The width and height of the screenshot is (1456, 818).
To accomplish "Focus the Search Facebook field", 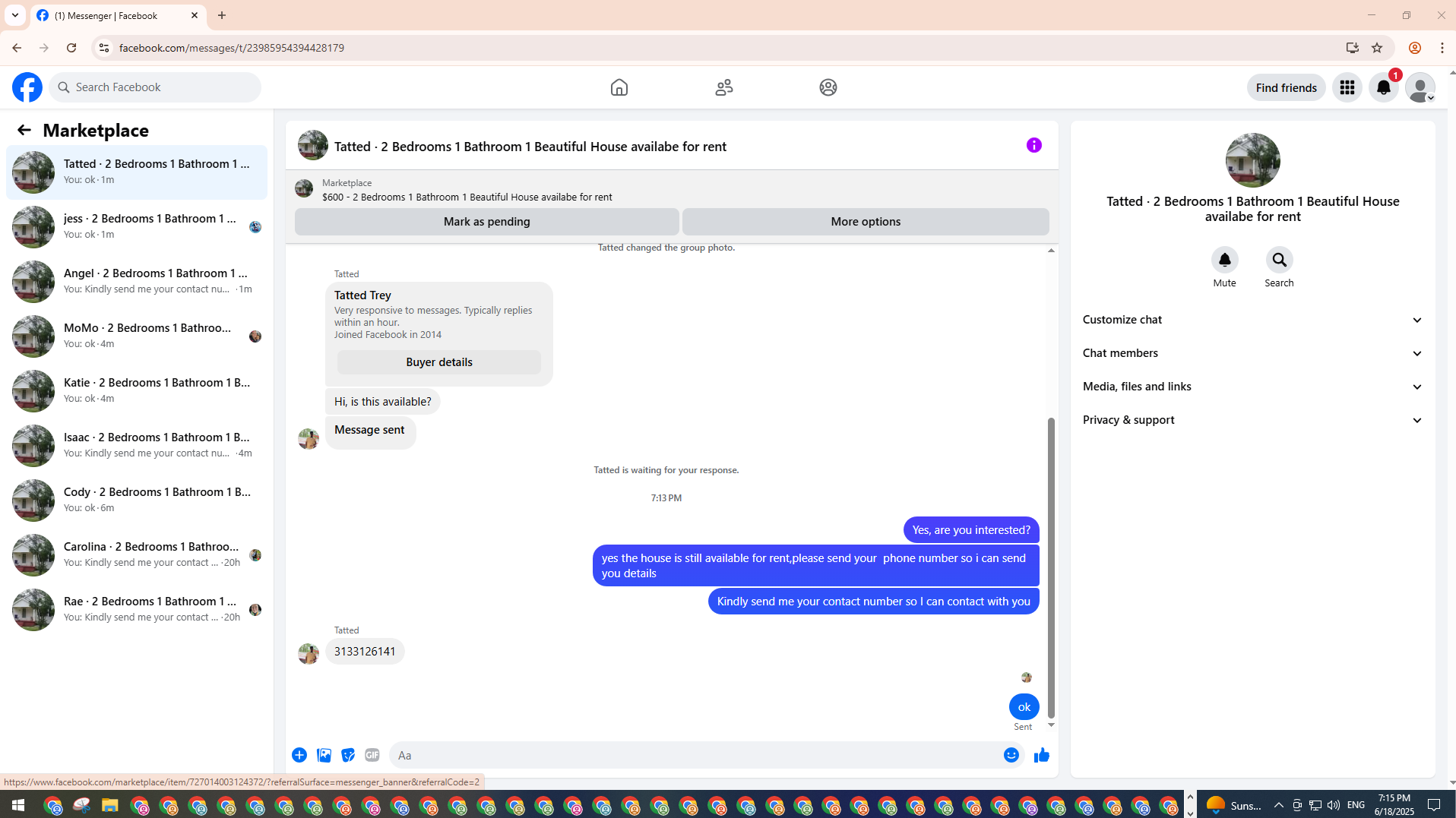I will 155,87.
